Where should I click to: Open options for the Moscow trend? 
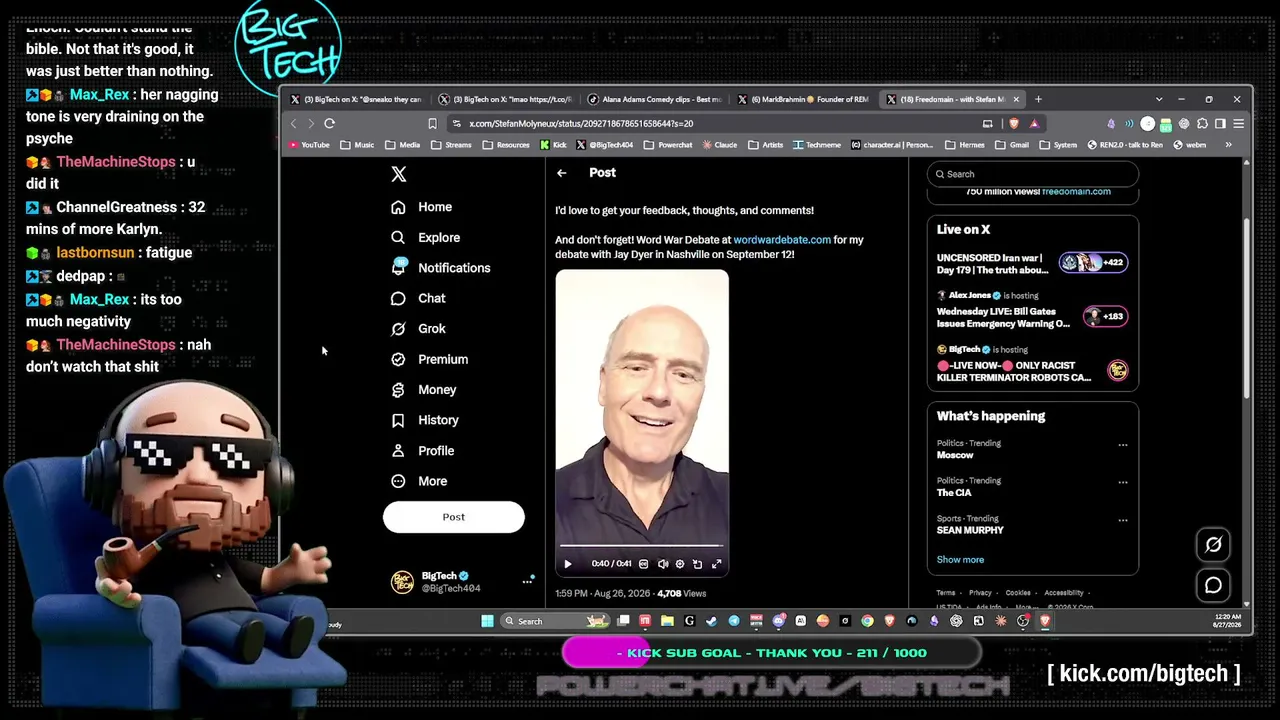(x=1123, y=445)
